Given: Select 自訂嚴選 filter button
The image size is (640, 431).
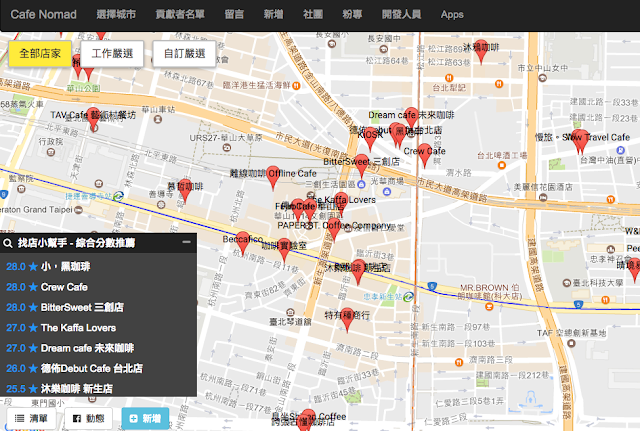Looking at the screenshot, I should coord(184,53).
